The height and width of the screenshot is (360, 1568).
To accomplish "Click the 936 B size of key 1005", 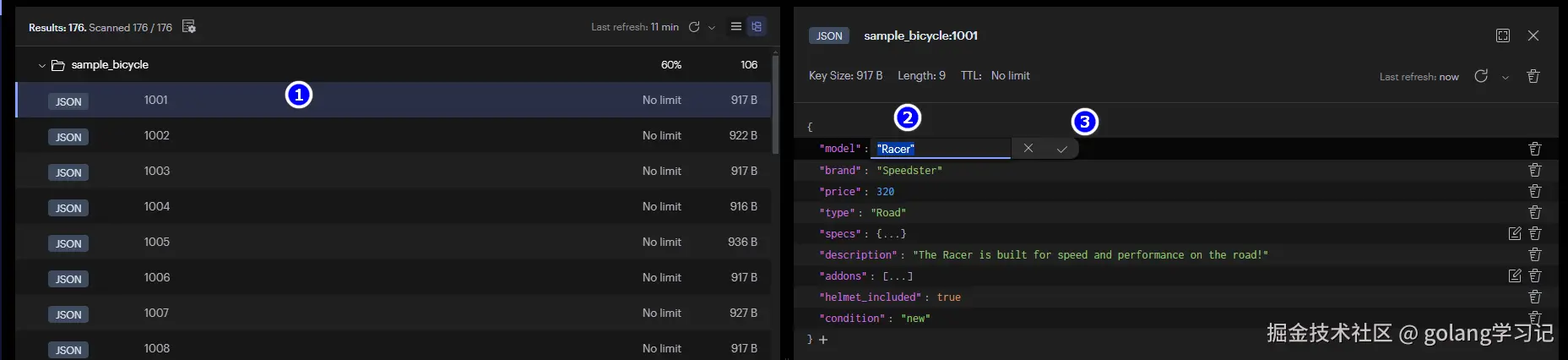I will [743, 242].
